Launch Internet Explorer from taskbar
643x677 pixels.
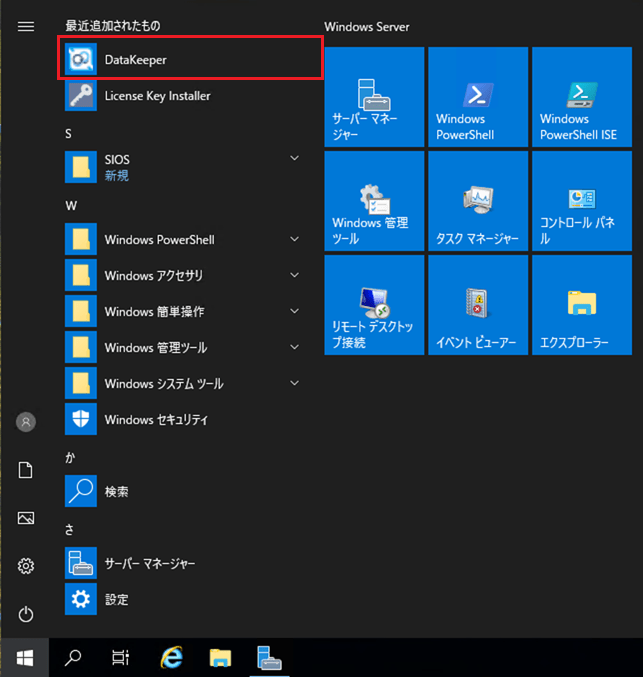click(x=171, y=658)
